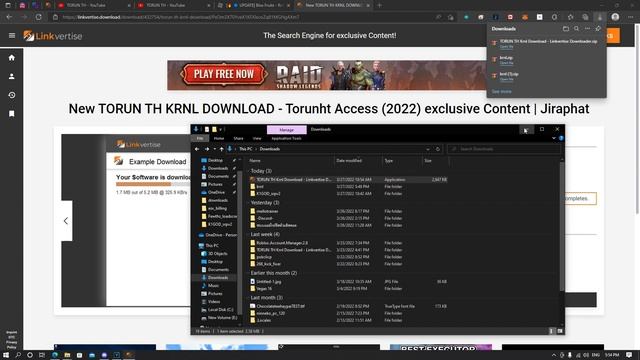Pin the Edge Downloads panel
Image resolution: width=640 pixels, height=360 pixels.
[x=598, y=29]
